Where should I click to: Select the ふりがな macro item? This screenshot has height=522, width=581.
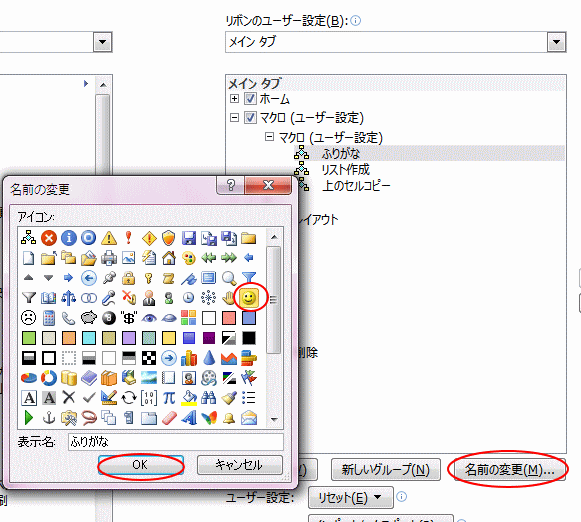click(429, 153)
